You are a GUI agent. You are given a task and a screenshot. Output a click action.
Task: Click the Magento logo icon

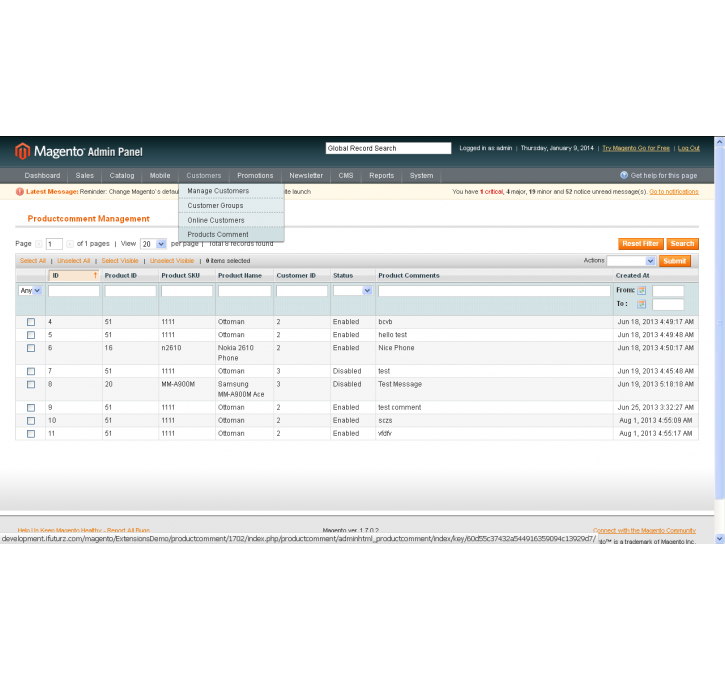[x=22, y=151]
